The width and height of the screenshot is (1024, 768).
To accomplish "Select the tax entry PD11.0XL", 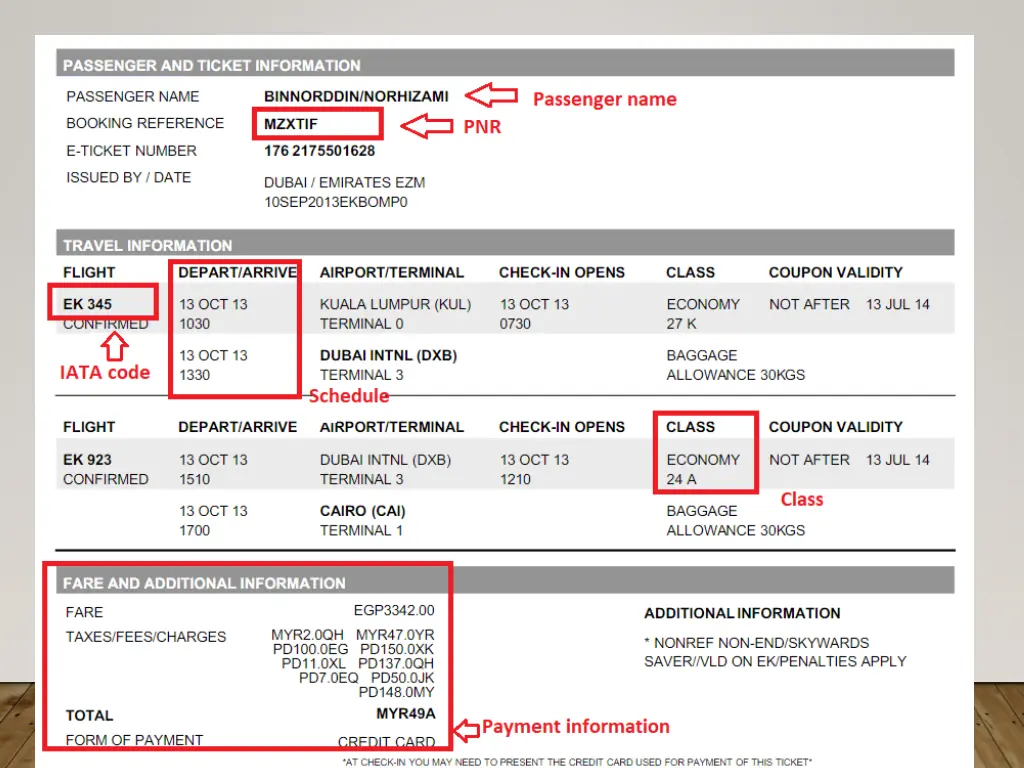I will pos(313,664).
